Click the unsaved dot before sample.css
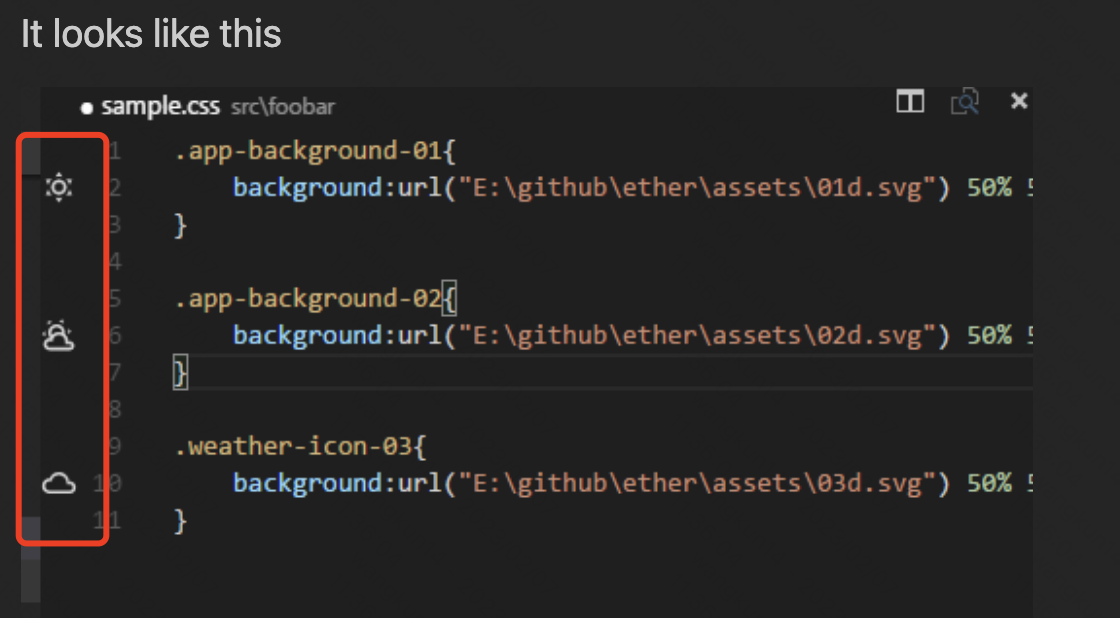 [x=87, y=107]
